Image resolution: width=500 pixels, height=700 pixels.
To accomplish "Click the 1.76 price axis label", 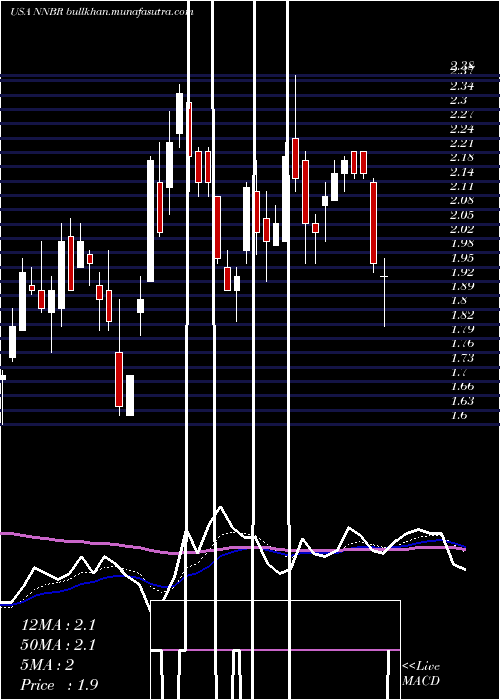I will (x=462, y=343).
